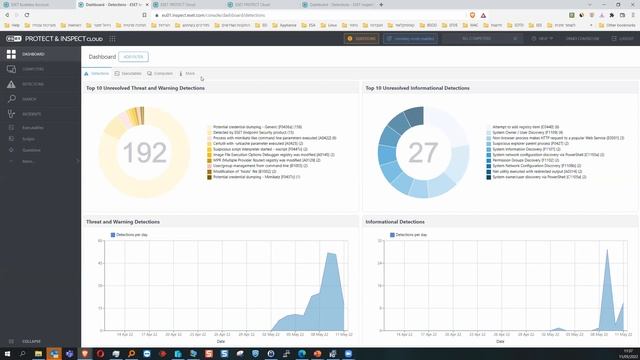This screenshot has width=640, height=360.
Task: Go back with browser back arrow
Action: pyautogui.click(x=7, y=15)
